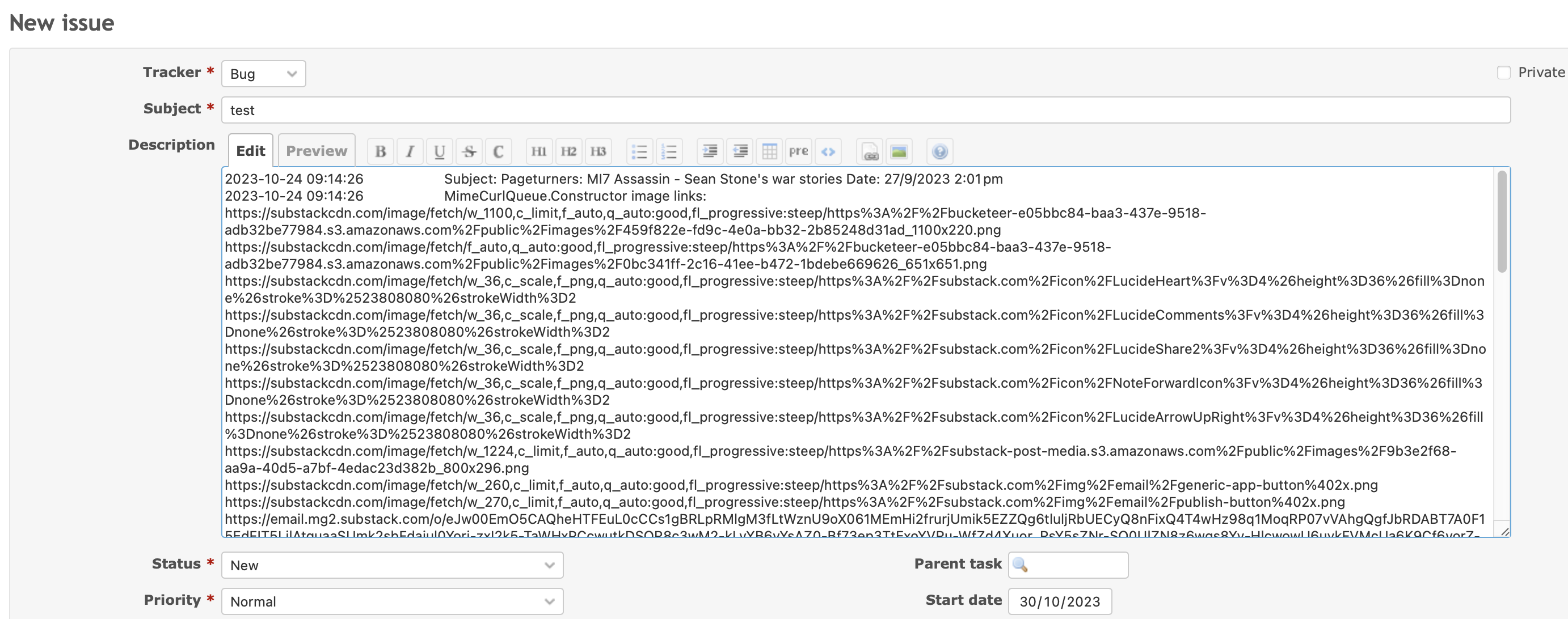Create a numbered list
1568x619 pixels.
(669, 151)
